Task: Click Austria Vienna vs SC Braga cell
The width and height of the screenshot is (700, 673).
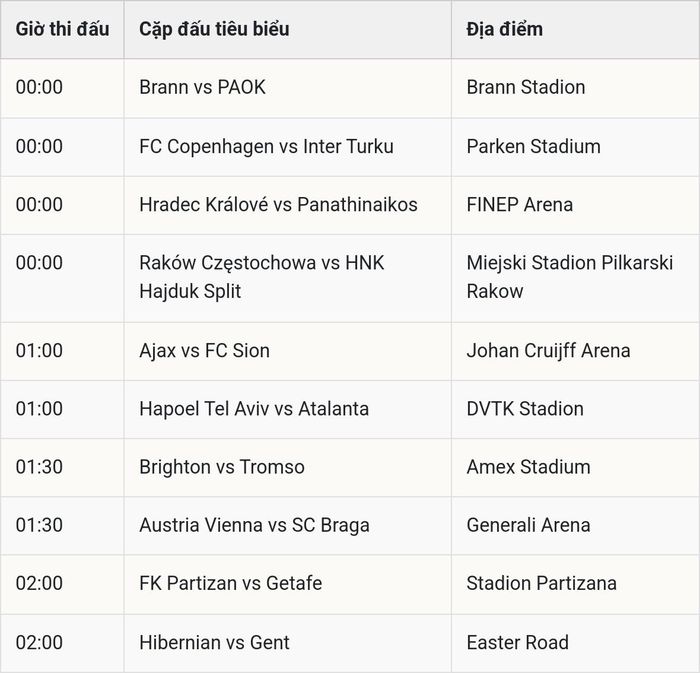Action: tap(288, 525)
